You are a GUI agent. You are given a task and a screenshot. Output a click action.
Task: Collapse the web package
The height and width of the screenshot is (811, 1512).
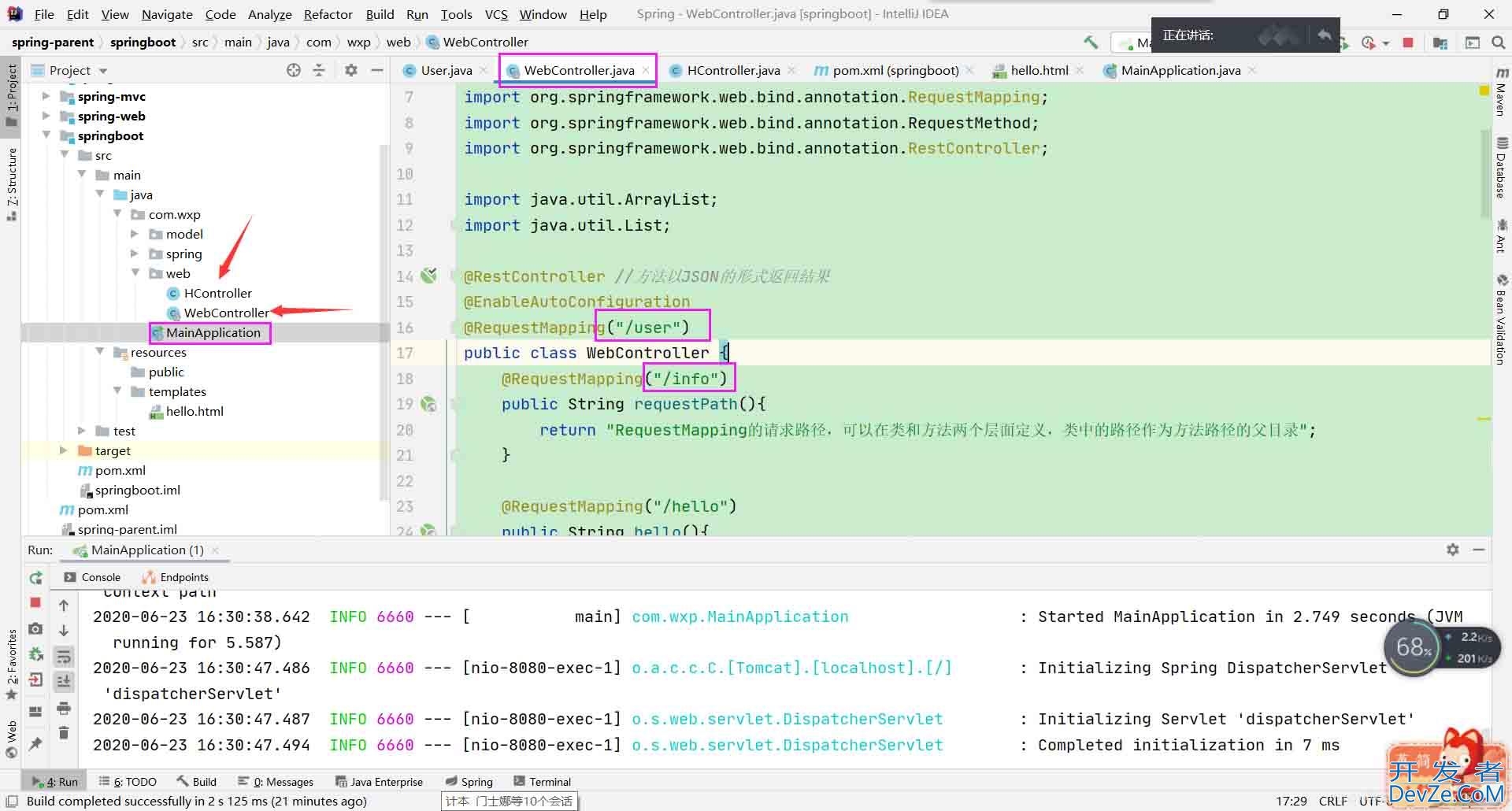[135, 273]
